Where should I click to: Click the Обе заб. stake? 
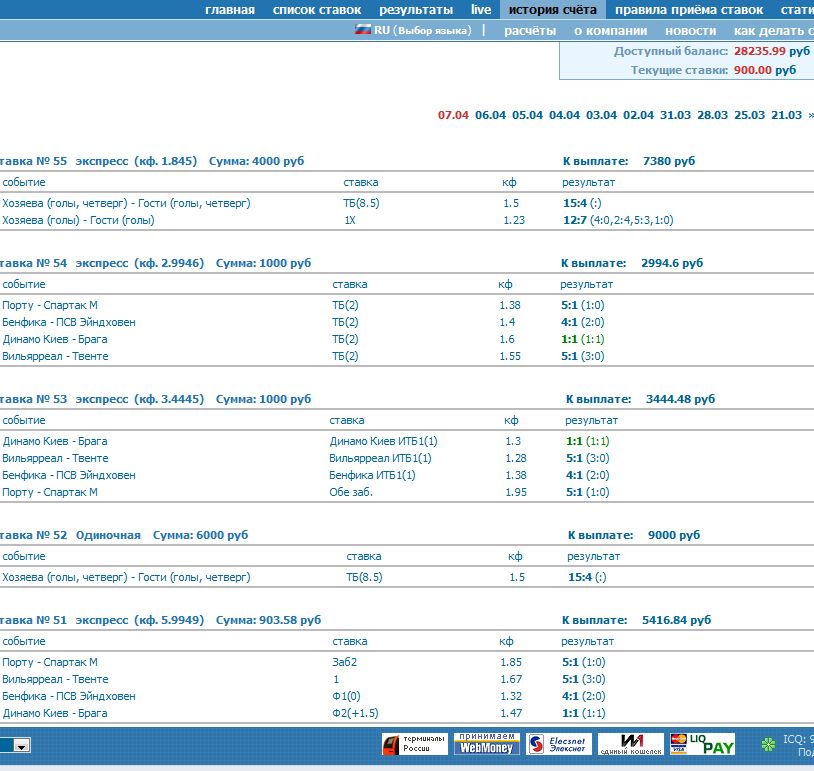(x=351, y=492)
